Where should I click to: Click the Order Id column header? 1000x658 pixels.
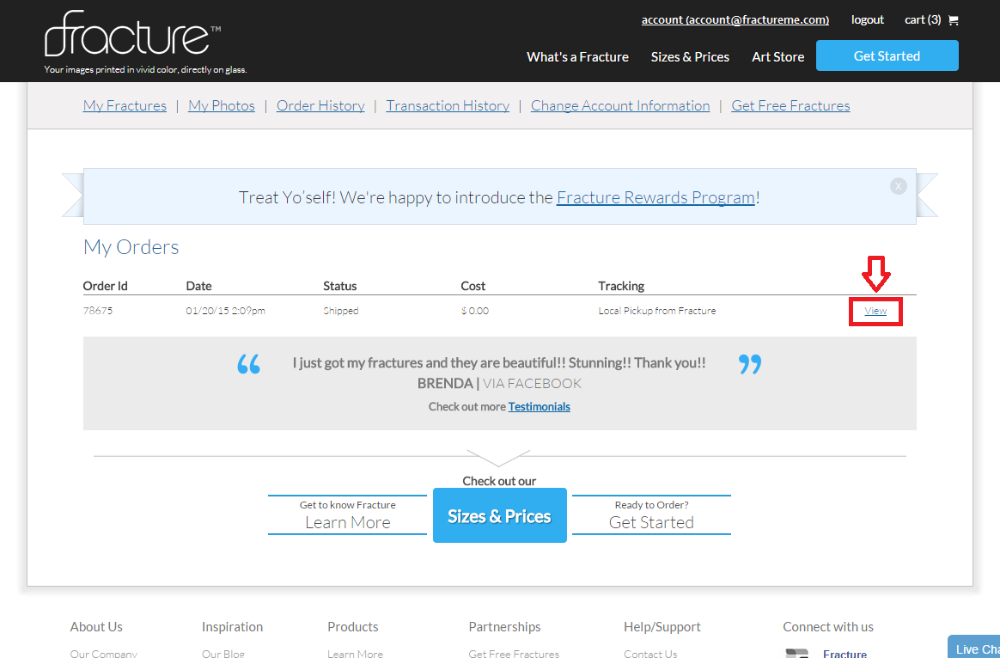click(105, 286)
